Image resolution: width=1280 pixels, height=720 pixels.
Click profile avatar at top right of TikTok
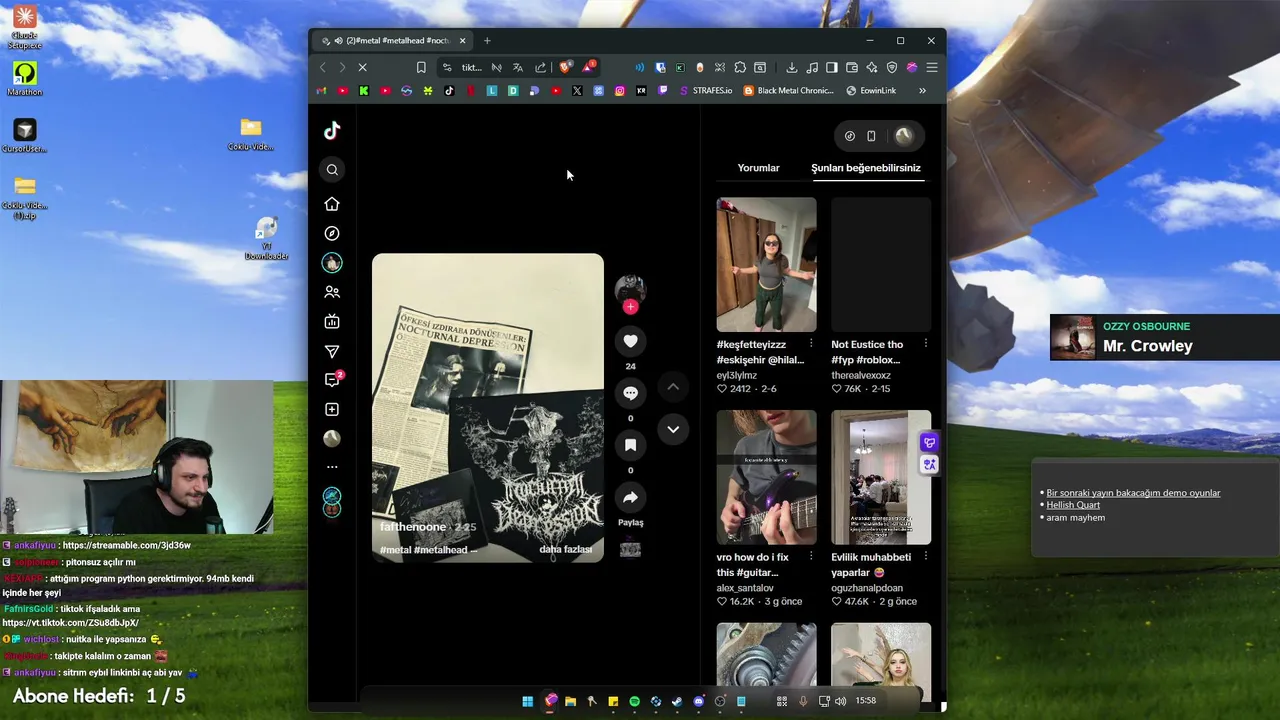(x=904, y=136)
